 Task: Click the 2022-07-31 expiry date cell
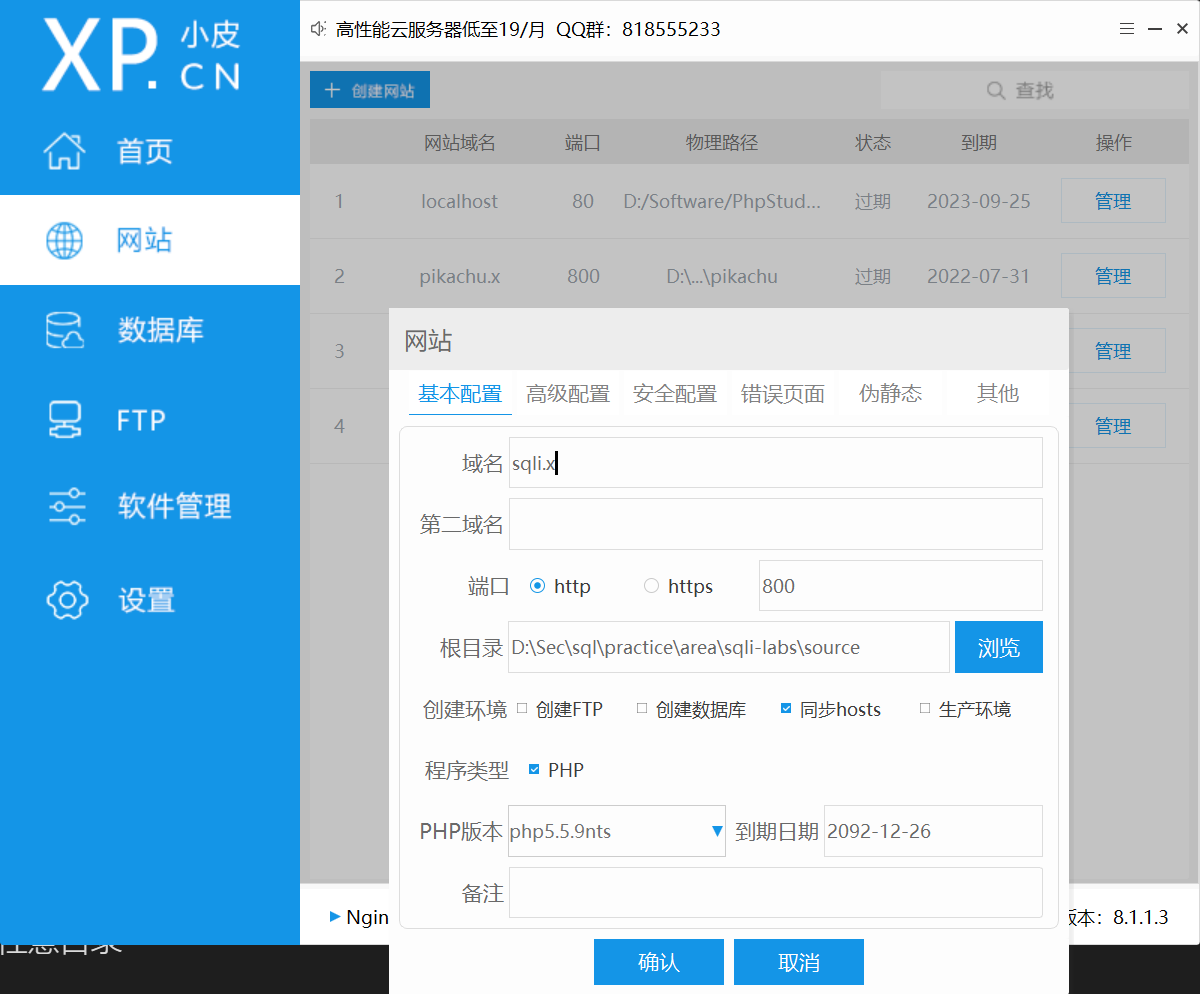(x=978, y=276)
